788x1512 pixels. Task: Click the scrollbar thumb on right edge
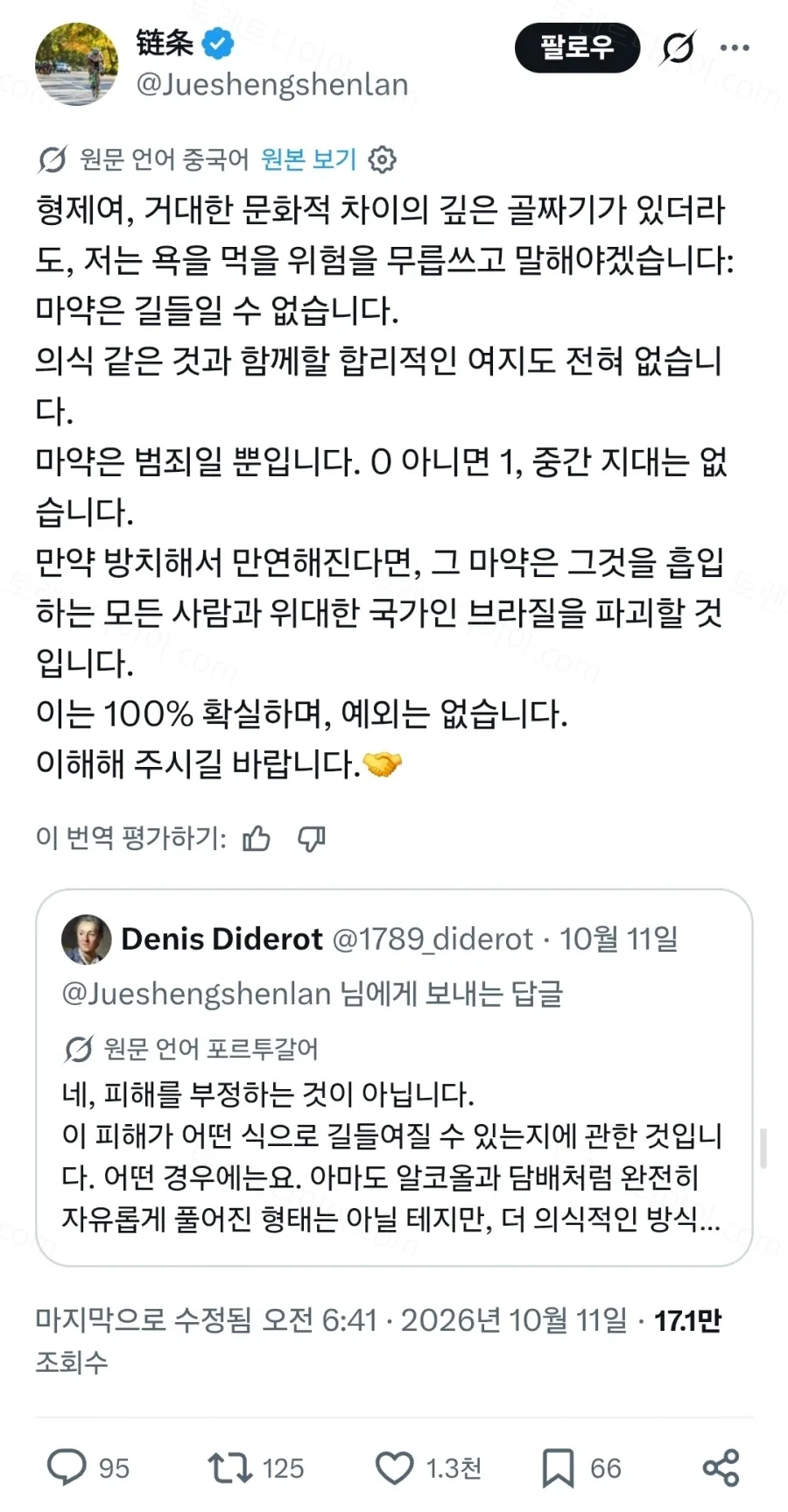(x=763, y=1149)
